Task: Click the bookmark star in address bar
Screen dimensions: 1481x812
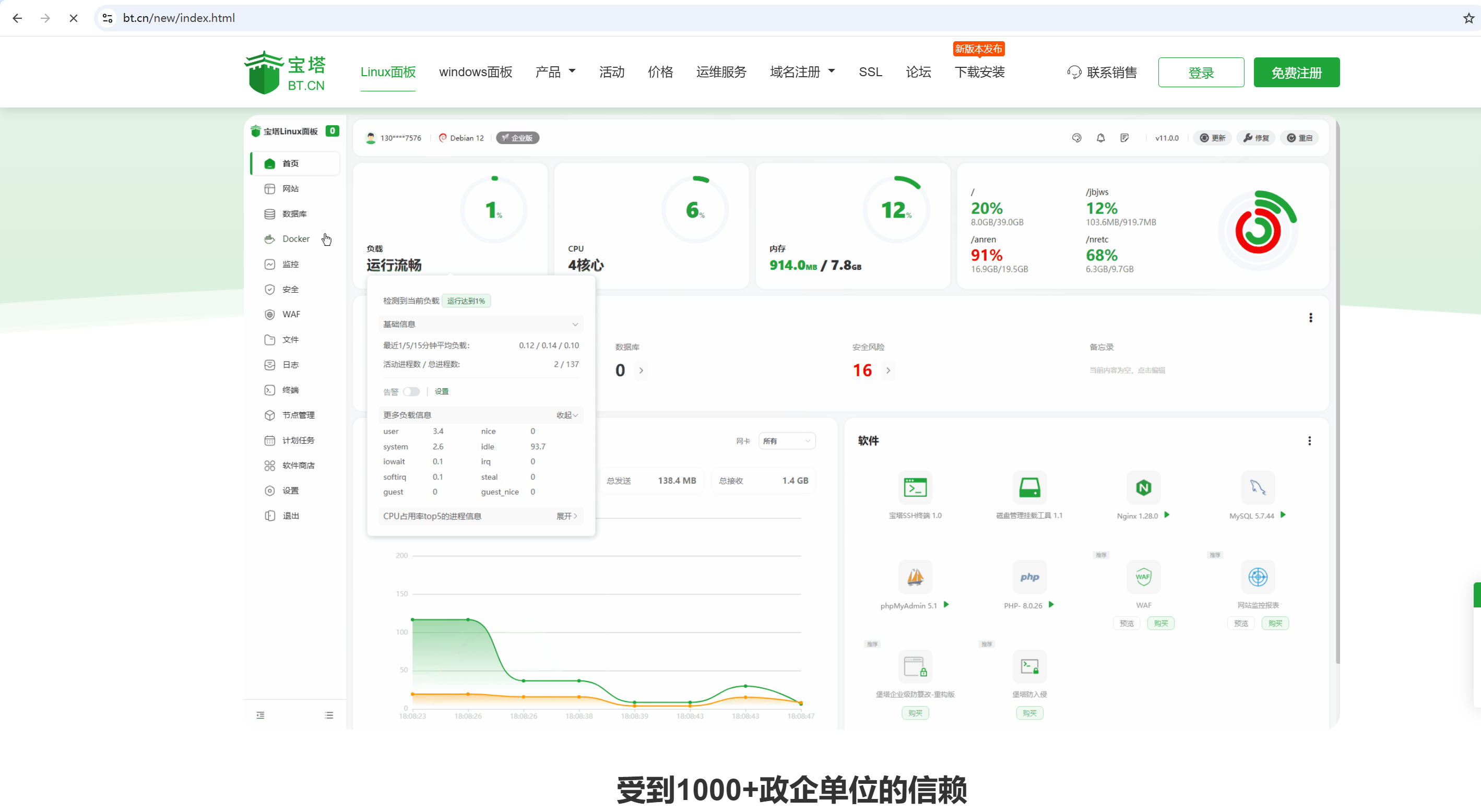Action: tap(1468, 18)
